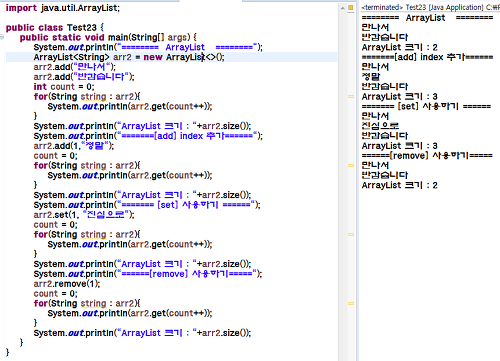
Task: Click the '[remove] 사용하기' println in editor
Action: point(148,274)
